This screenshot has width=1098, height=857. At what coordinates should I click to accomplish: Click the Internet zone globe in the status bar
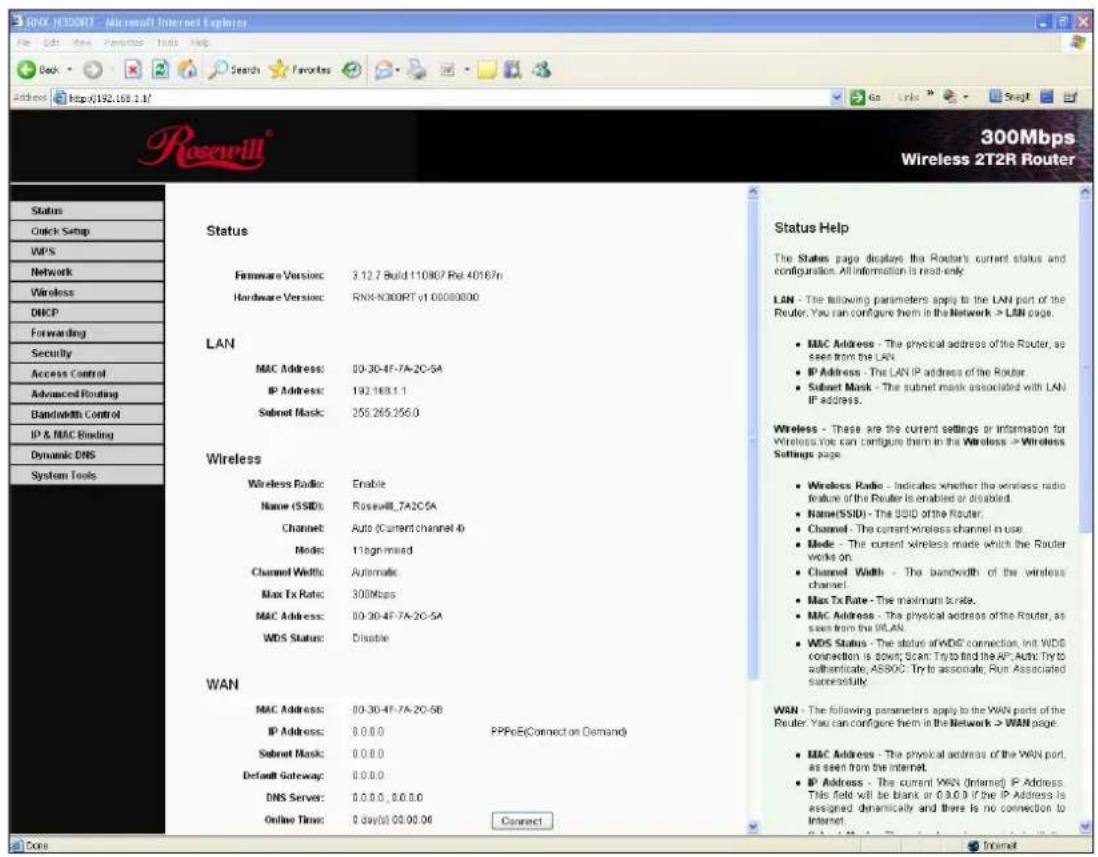point(973,846)
